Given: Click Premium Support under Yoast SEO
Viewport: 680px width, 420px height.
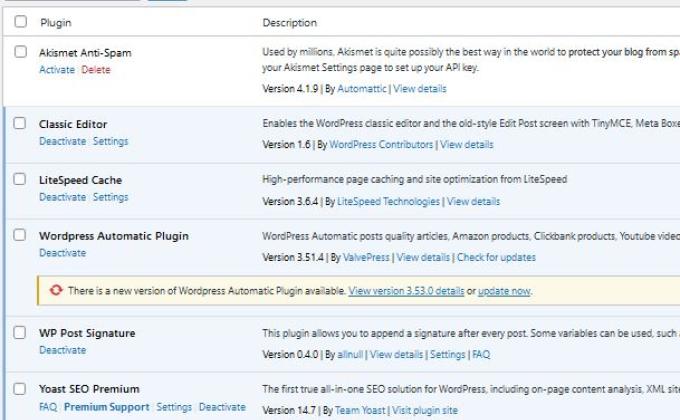Looking at the screenshot, I should coord(106,407).
